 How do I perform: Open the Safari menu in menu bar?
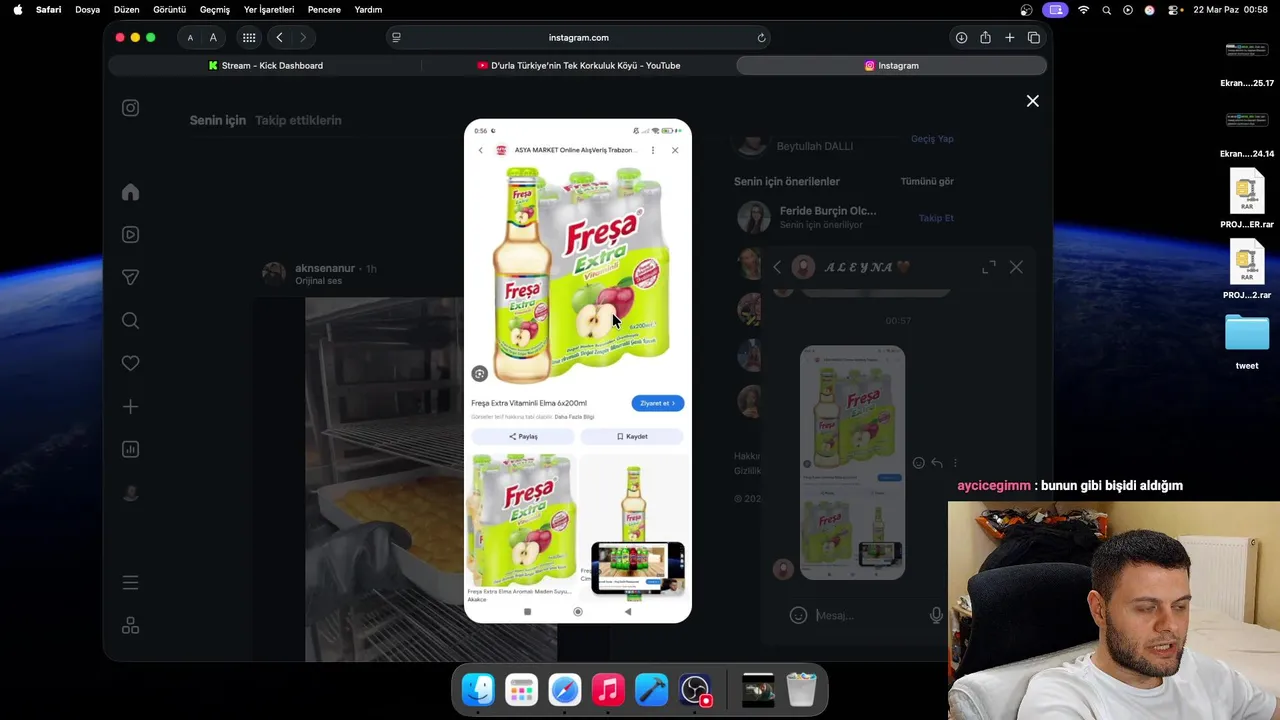[48, 9]
